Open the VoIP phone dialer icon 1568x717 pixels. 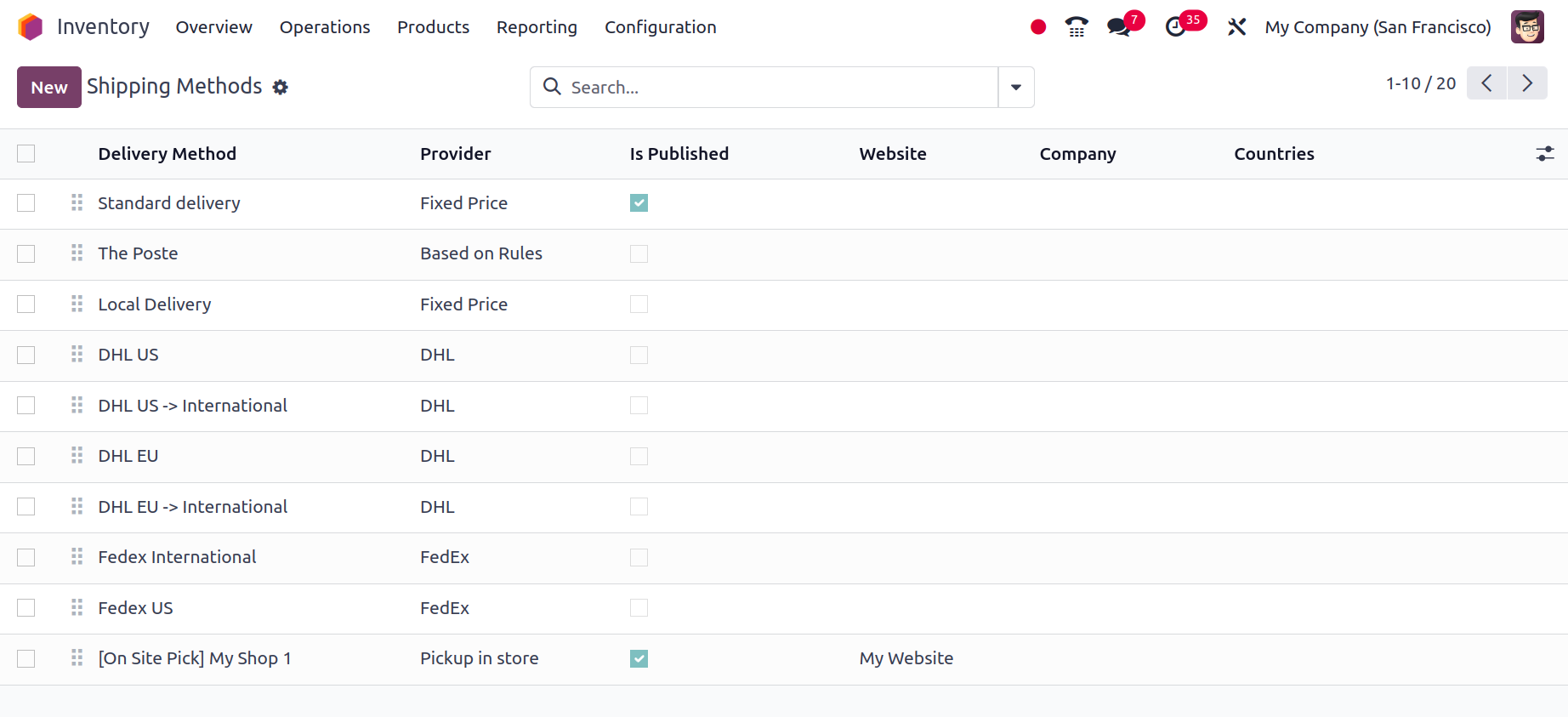point(1077,27)
